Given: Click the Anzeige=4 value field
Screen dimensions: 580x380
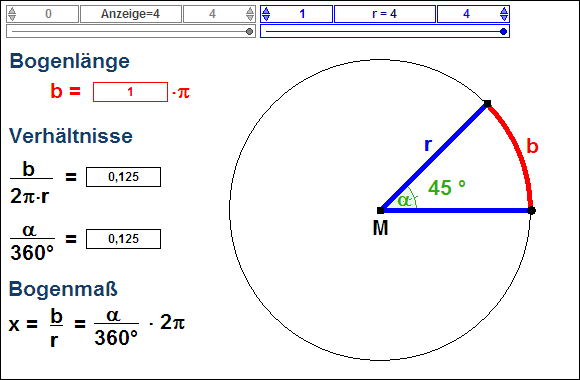Looking at the screenshot, I should click(131, 14).
